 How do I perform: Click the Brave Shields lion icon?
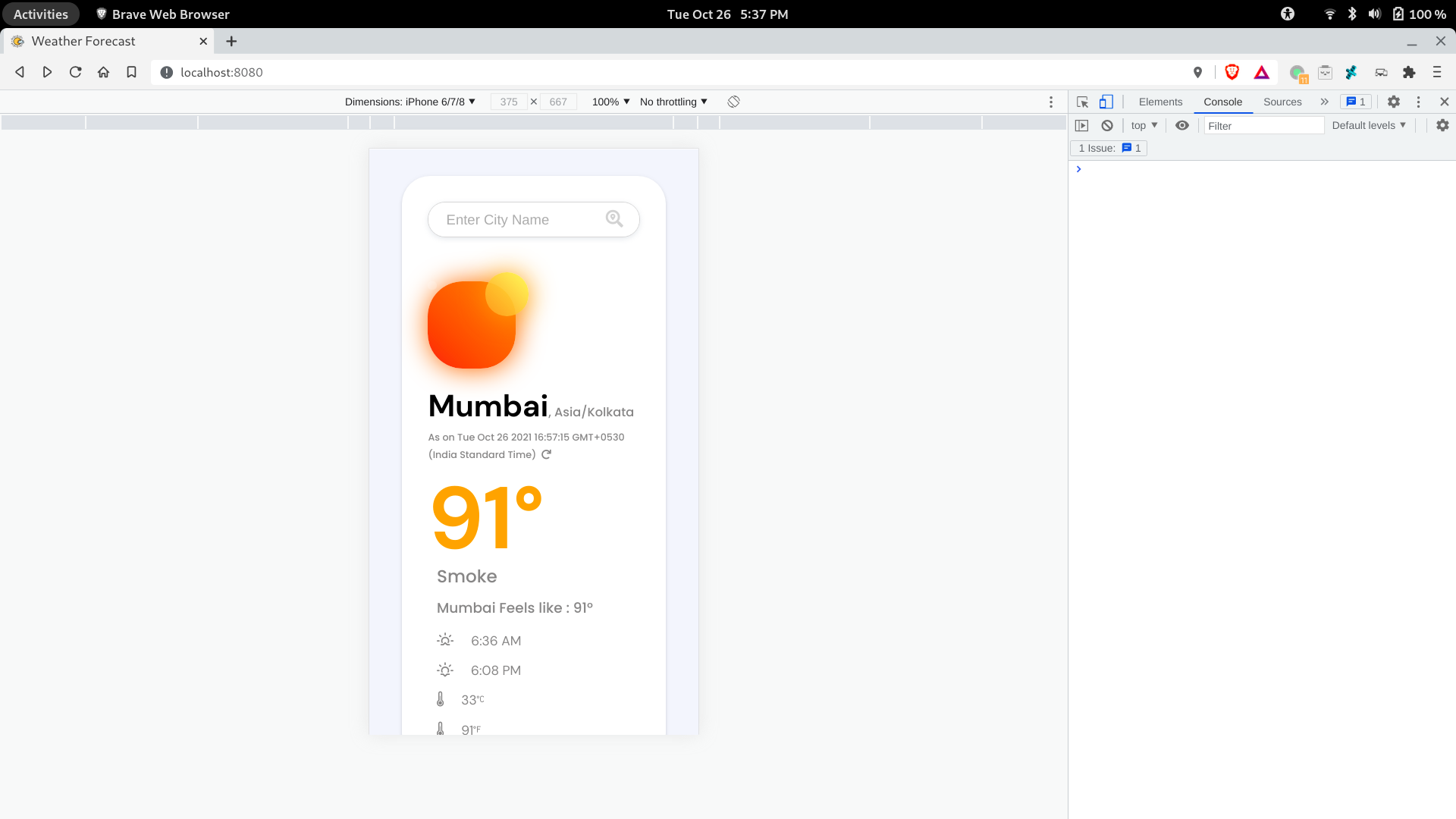tap(1232, 72)
